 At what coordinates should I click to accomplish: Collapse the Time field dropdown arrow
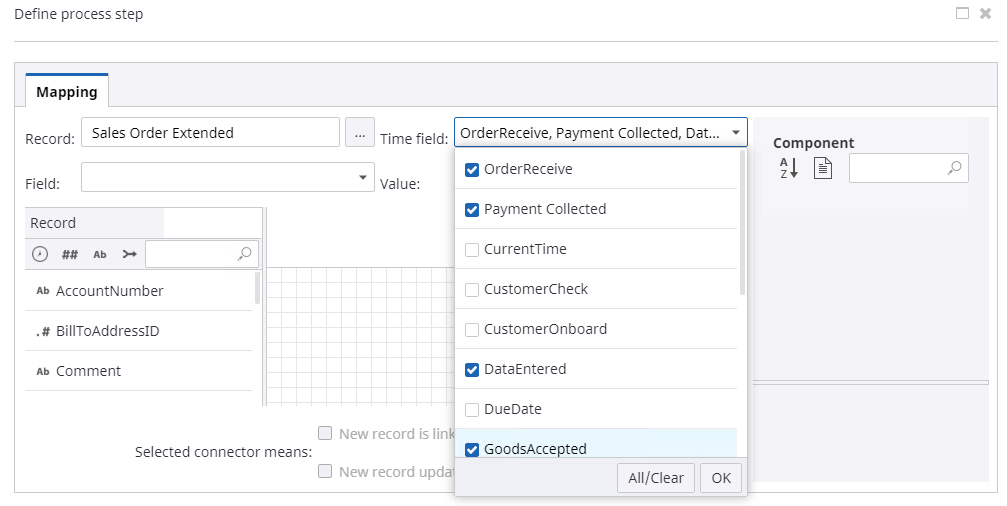pyautogui.click(x=736, y=132)
